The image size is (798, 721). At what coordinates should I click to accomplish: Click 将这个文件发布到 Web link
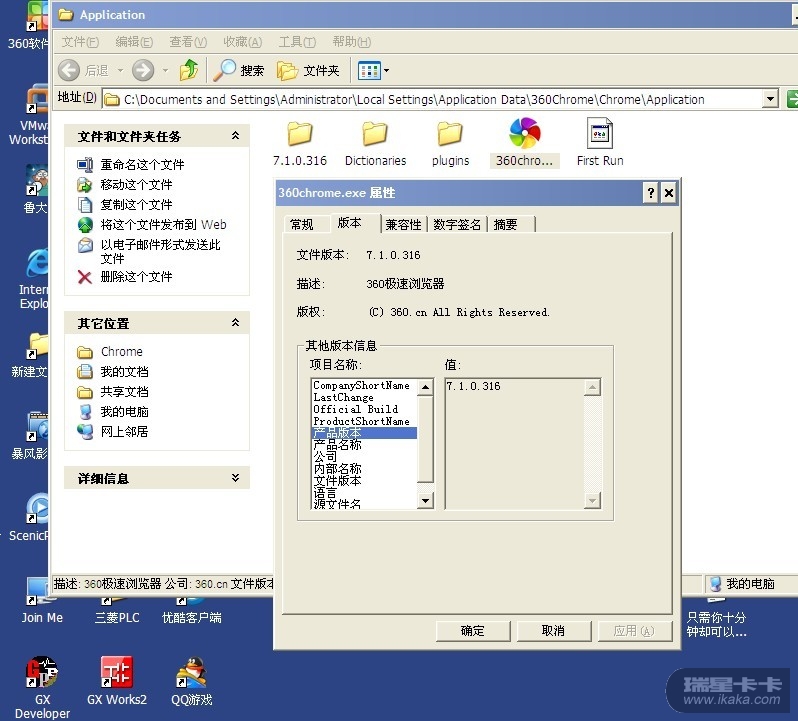163,224
